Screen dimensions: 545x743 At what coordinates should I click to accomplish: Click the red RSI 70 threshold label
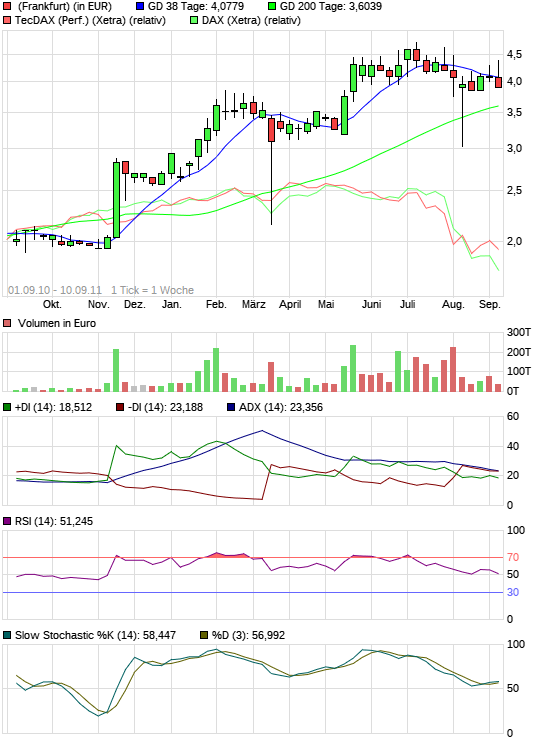(x=513, y=557)
